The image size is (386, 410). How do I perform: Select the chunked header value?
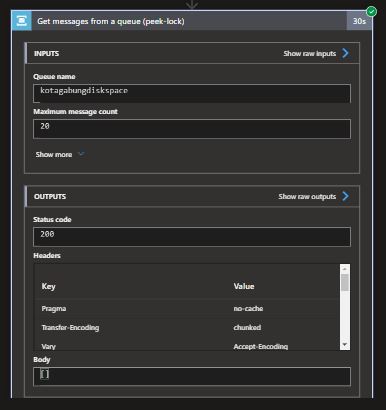247,327
